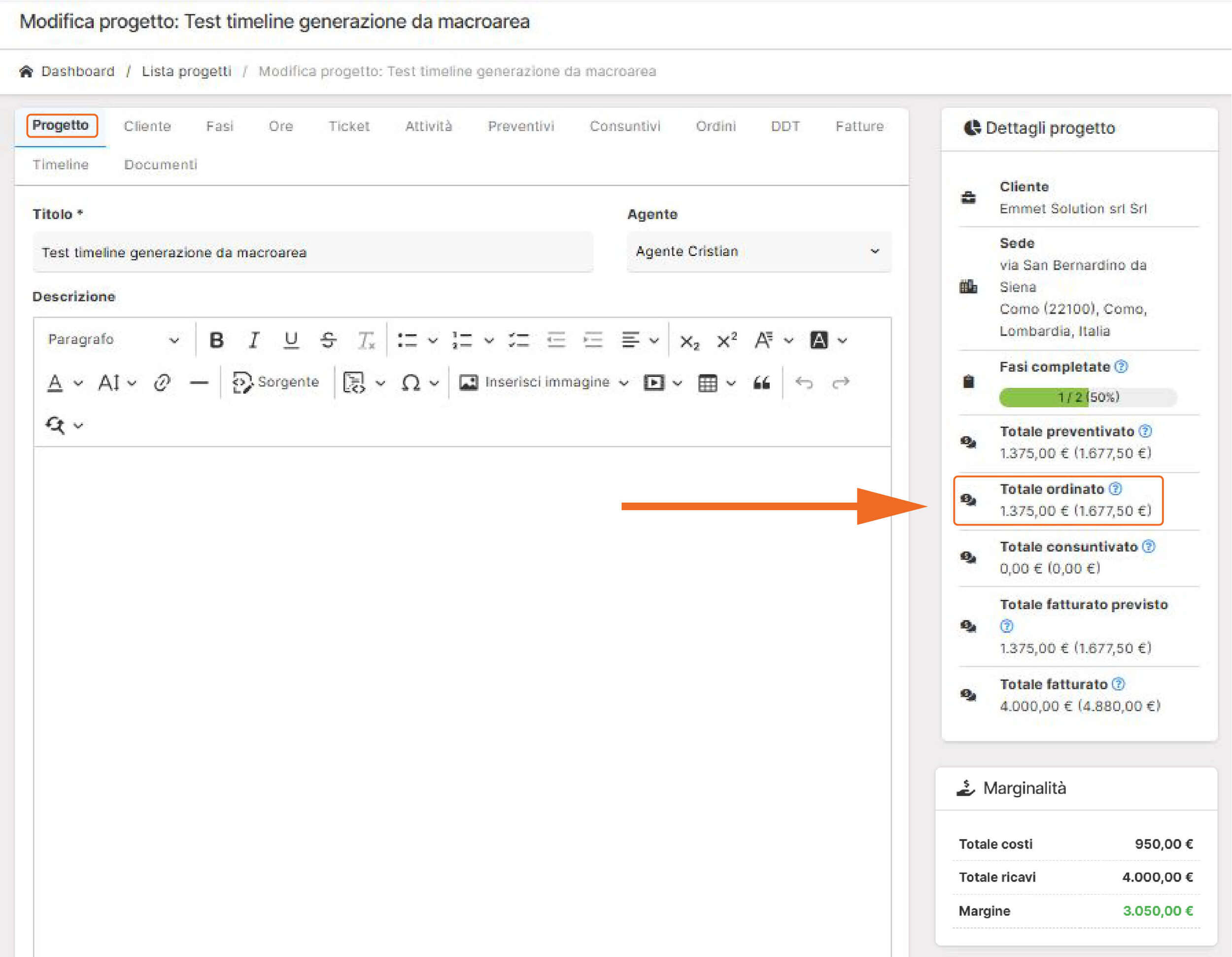This screenshot has height=957, width=1232.
Task: Toggle bold formatting in editor
Action: [217, 340]
